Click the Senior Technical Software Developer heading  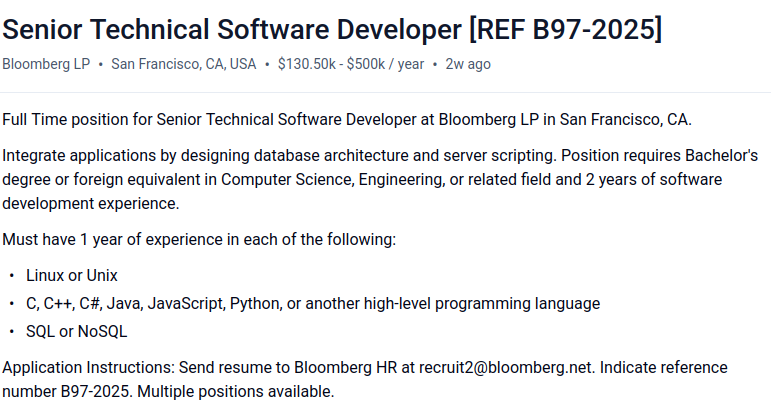[x=332, y=29]
